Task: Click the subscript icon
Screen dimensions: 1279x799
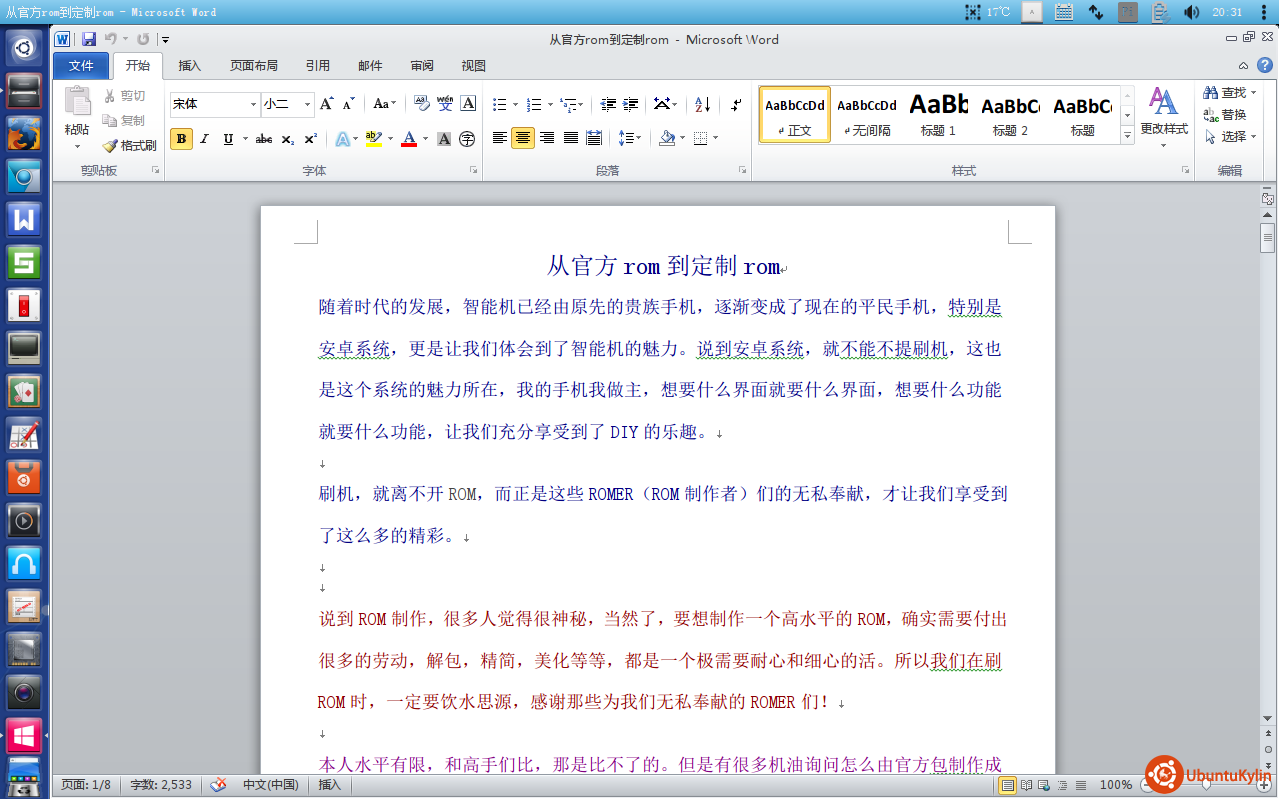Action: [288, 139]
